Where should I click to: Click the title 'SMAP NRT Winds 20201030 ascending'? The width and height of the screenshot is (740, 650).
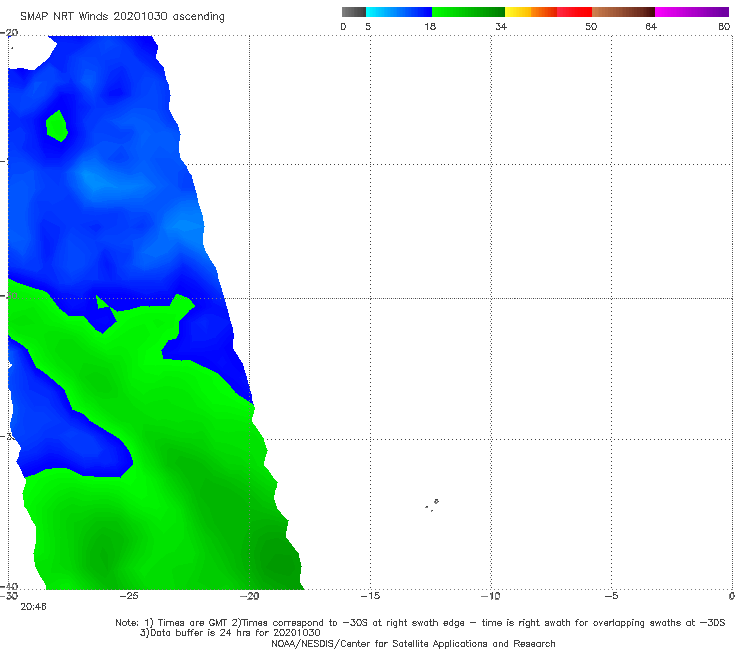[x=122, y=16]
